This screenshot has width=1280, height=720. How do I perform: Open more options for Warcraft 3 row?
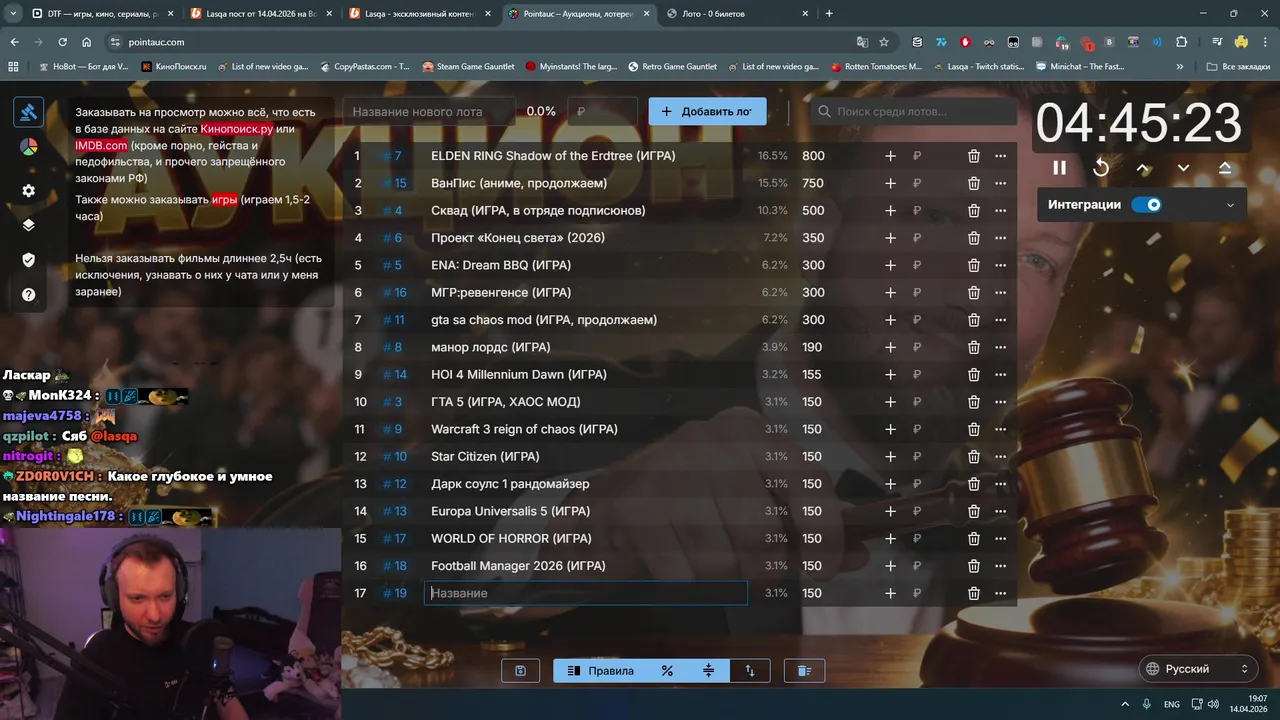coord(1000,429)
